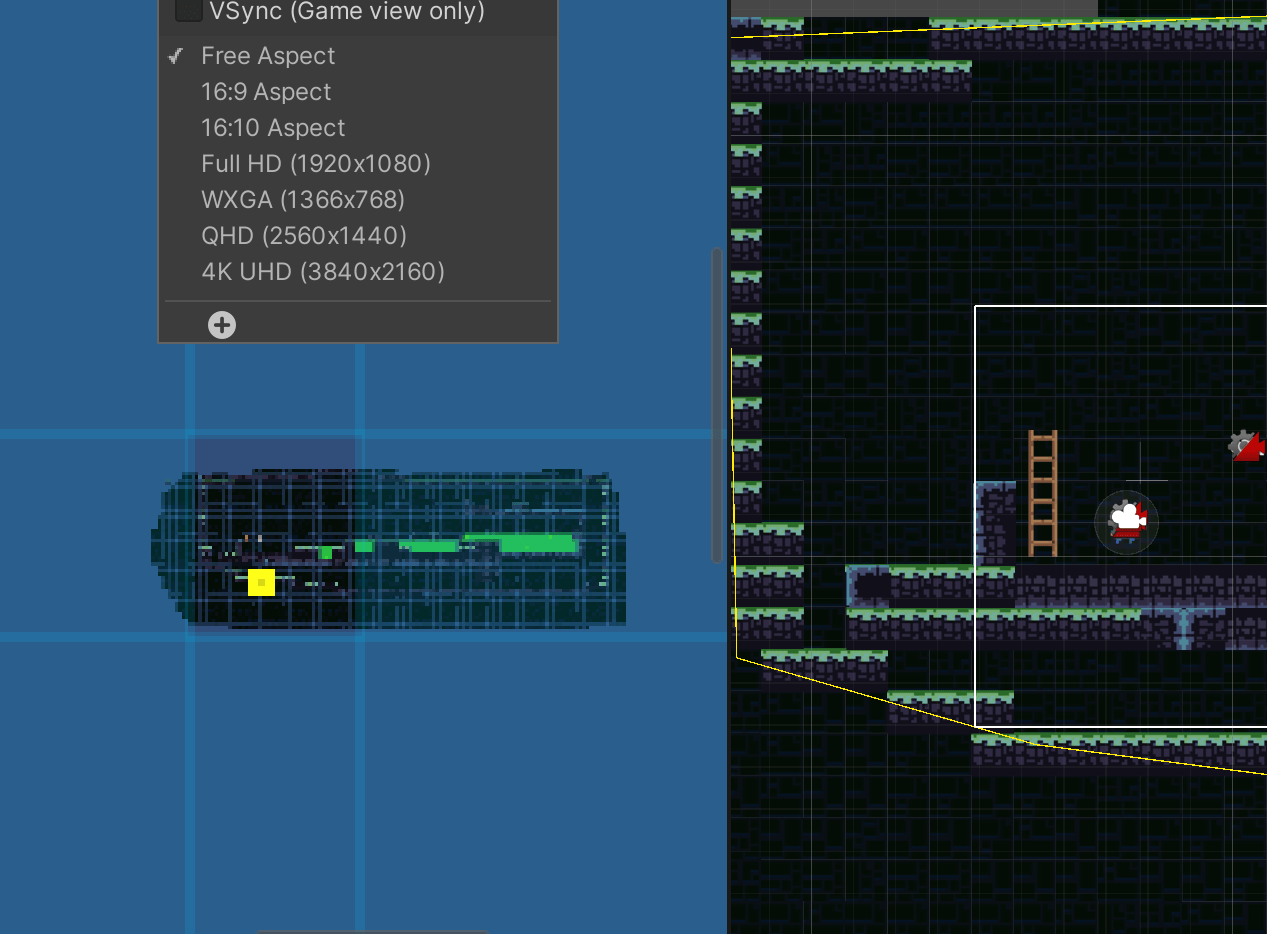Toggle the Free Aspect checkmark
1267x934 pixels.
pyautogui.click(x=175, y=56)
